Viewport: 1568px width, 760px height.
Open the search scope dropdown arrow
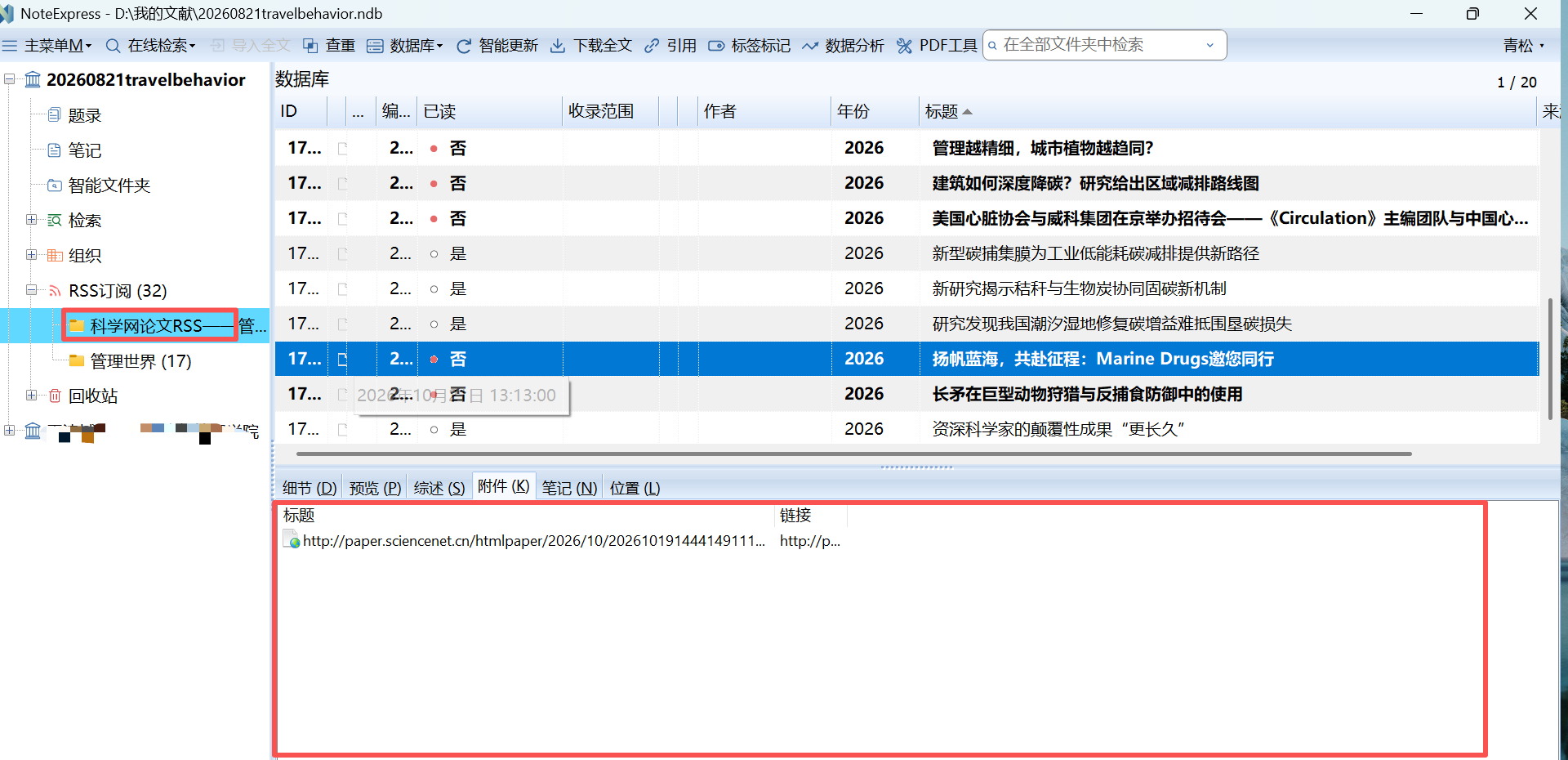click(x=1210, y=45)
